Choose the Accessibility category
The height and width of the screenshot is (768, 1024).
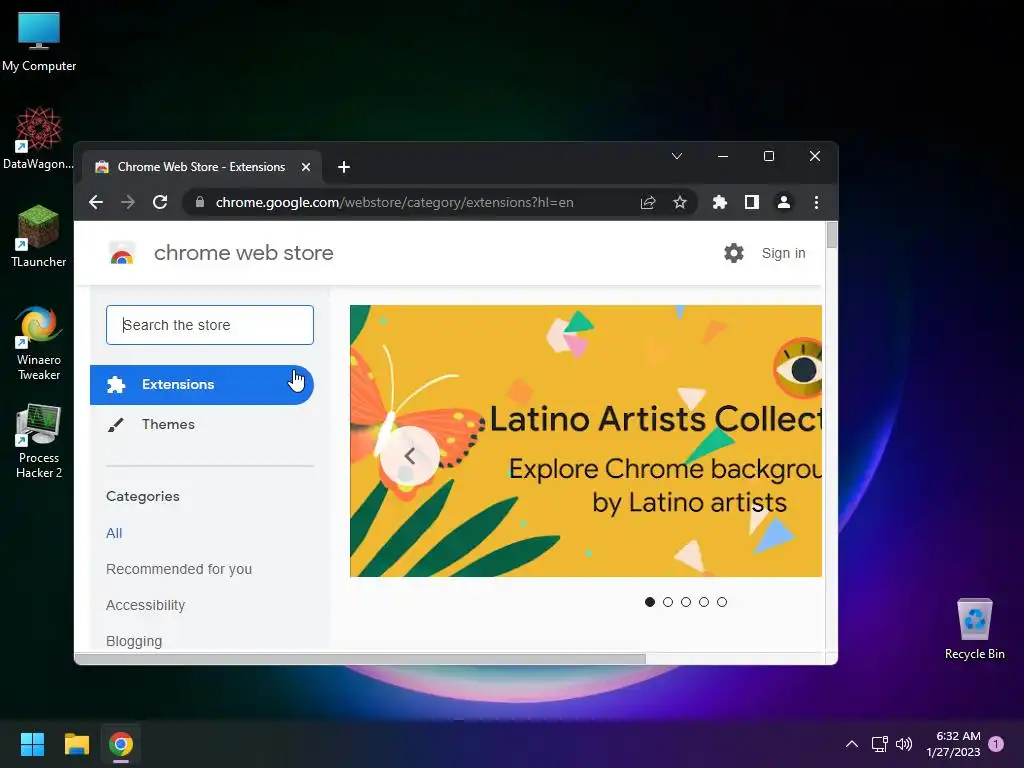point(146,605)
